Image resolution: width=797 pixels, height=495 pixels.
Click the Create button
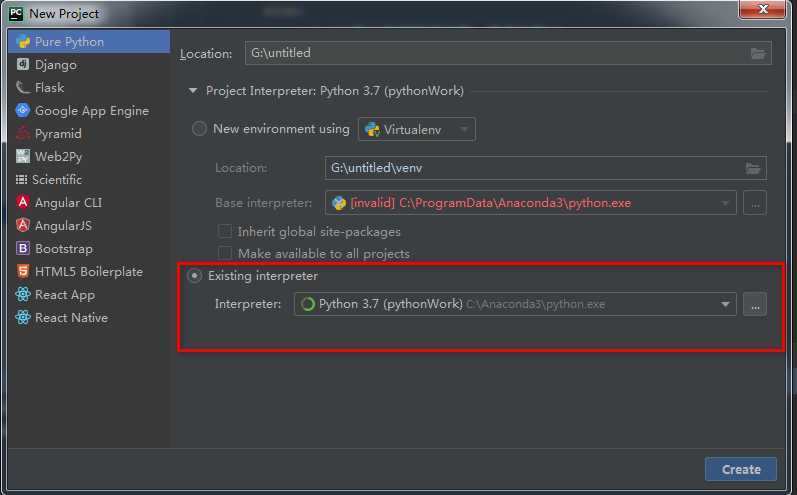pos(741,470)
